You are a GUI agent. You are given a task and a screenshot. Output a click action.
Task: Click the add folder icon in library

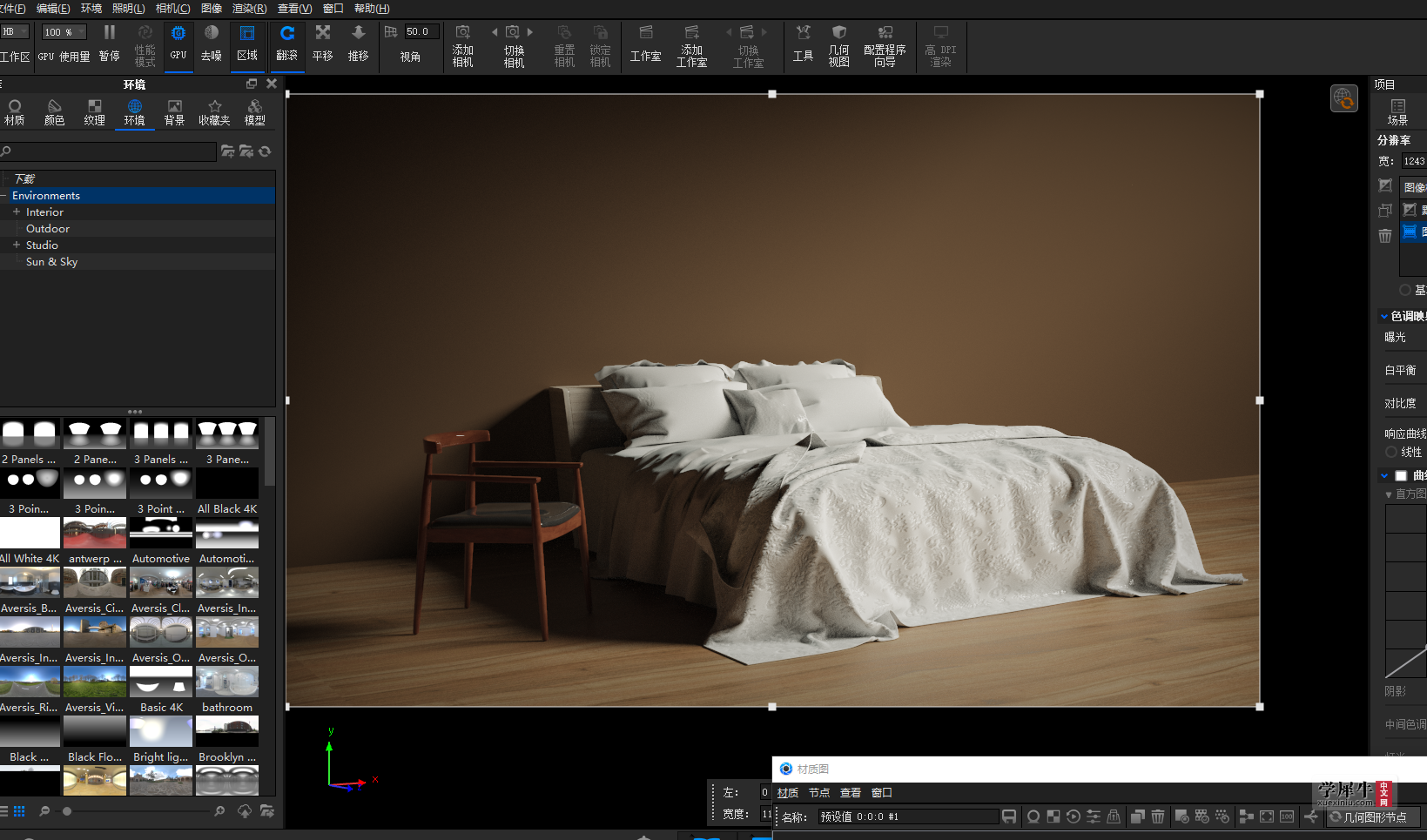click(227, 151)
